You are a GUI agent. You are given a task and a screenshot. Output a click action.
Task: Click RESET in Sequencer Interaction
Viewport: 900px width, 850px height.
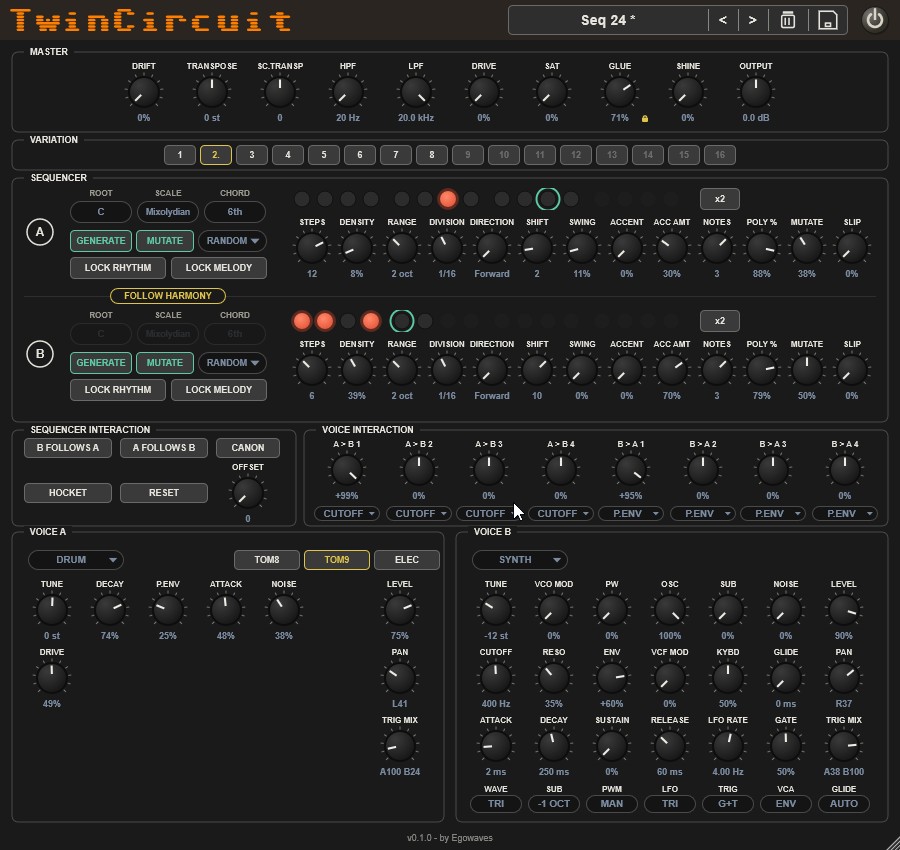coord(164,493)
